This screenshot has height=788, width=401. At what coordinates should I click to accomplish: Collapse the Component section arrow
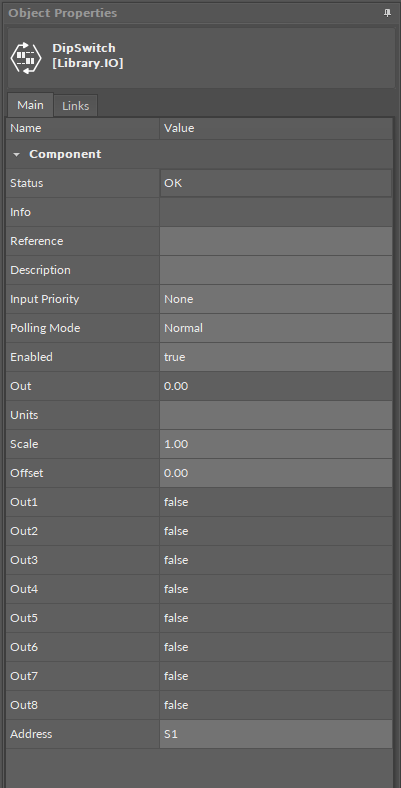(17, 155)
